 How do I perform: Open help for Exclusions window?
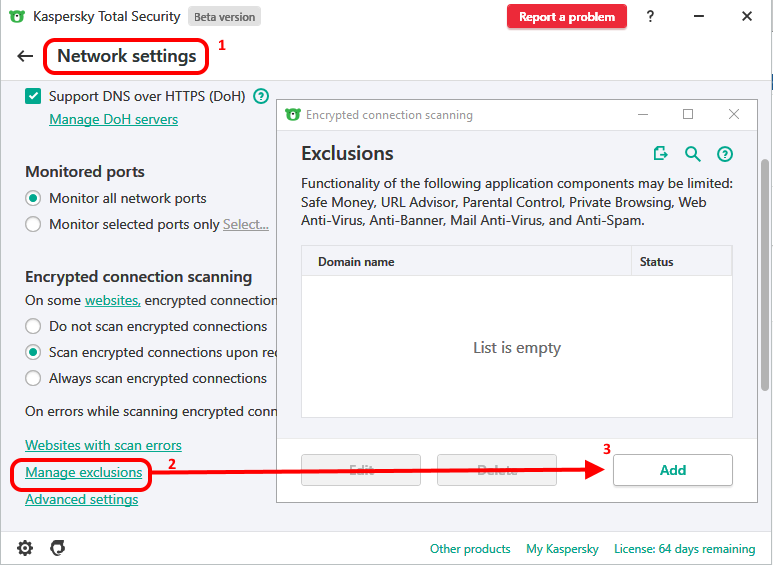click(x=725, y=154)
